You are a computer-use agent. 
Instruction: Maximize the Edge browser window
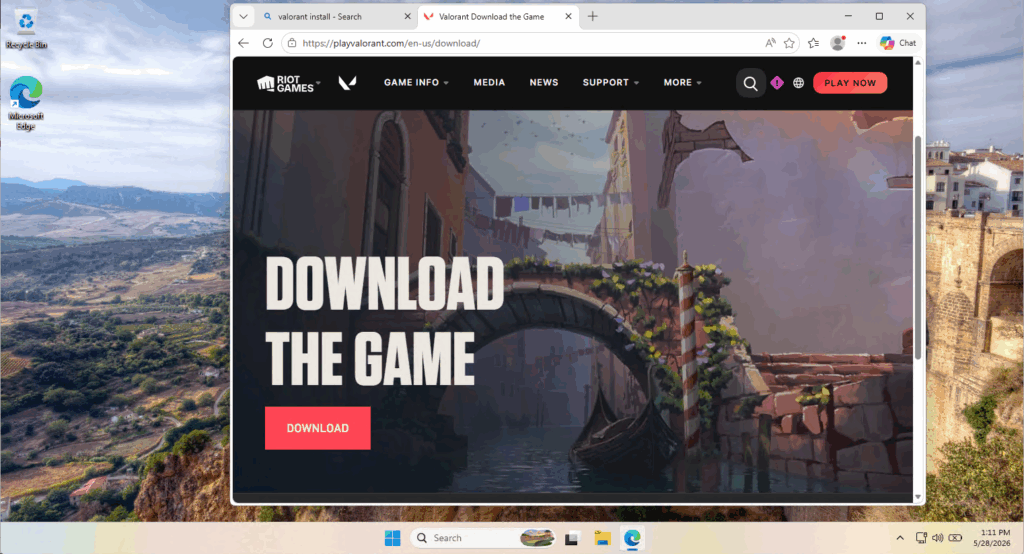click(x=879, y=16)
